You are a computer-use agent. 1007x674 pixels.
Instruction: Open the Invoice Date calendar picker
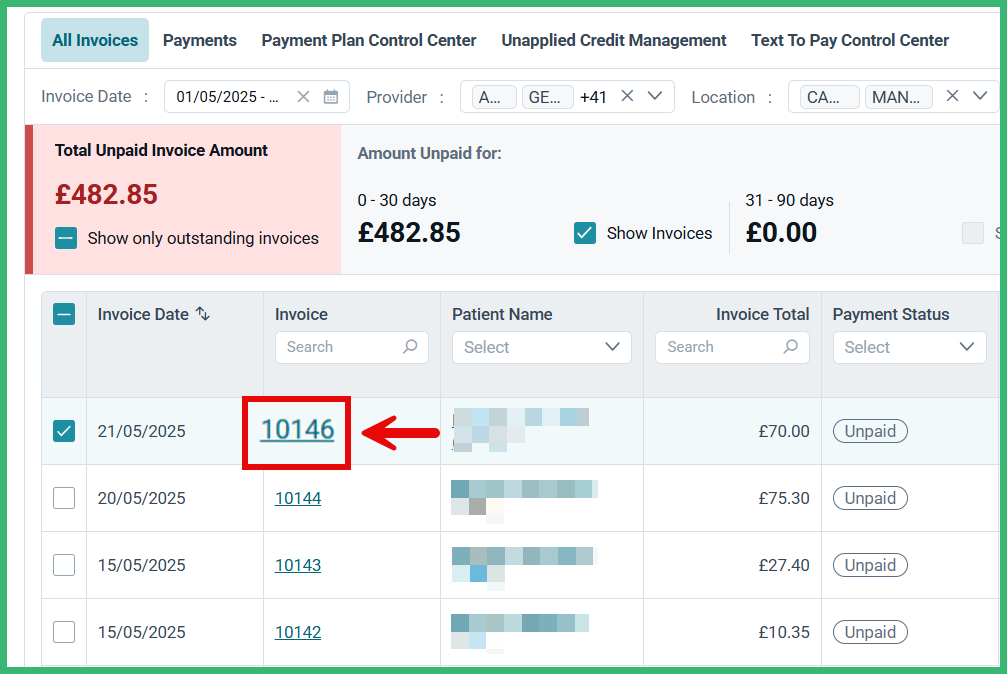coord(330,97)
